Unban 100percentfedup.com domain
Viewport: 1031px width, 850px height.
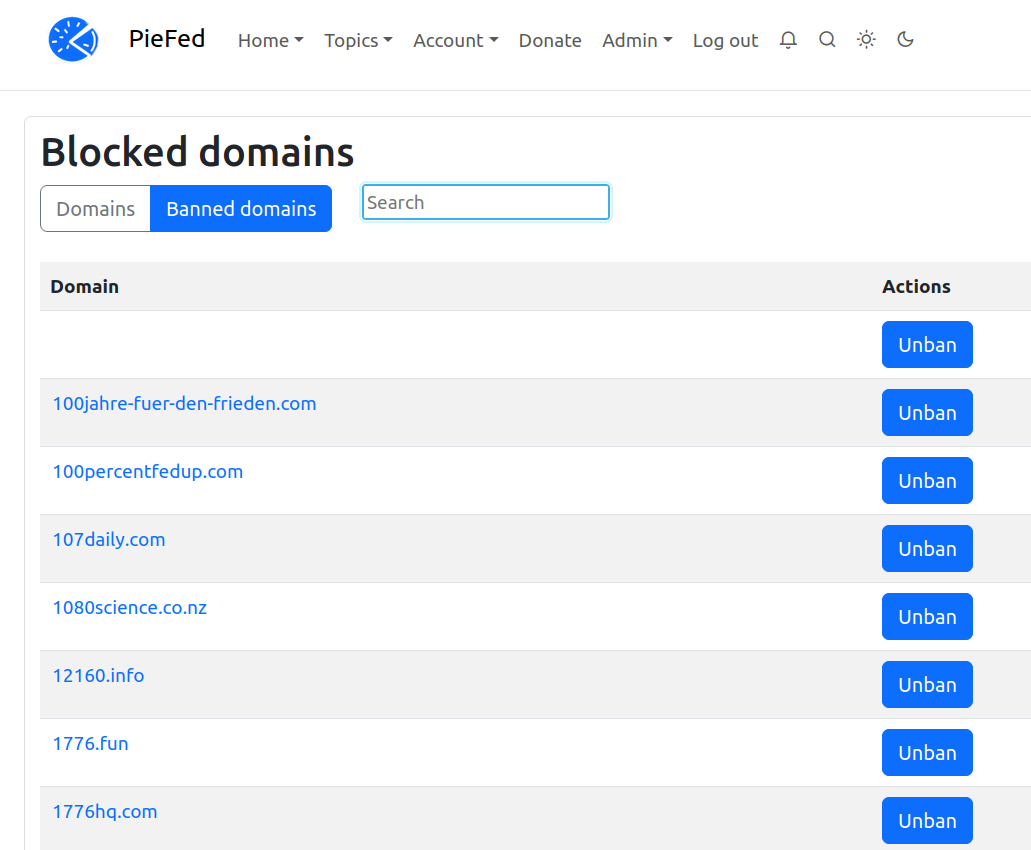[927, 481]
